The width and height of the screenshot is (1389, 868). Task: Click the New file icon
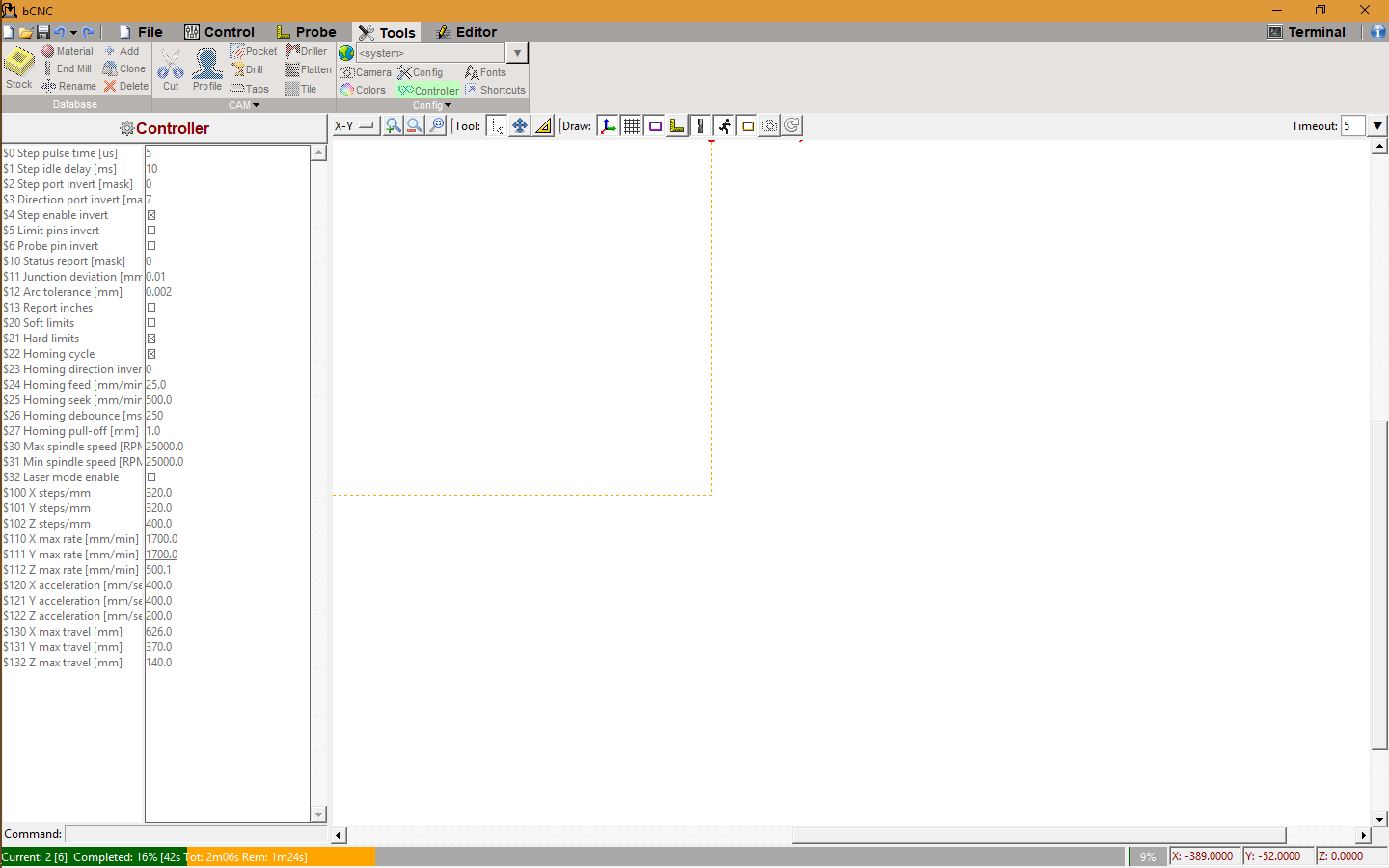pyautogui.click(x=9, y=32)
